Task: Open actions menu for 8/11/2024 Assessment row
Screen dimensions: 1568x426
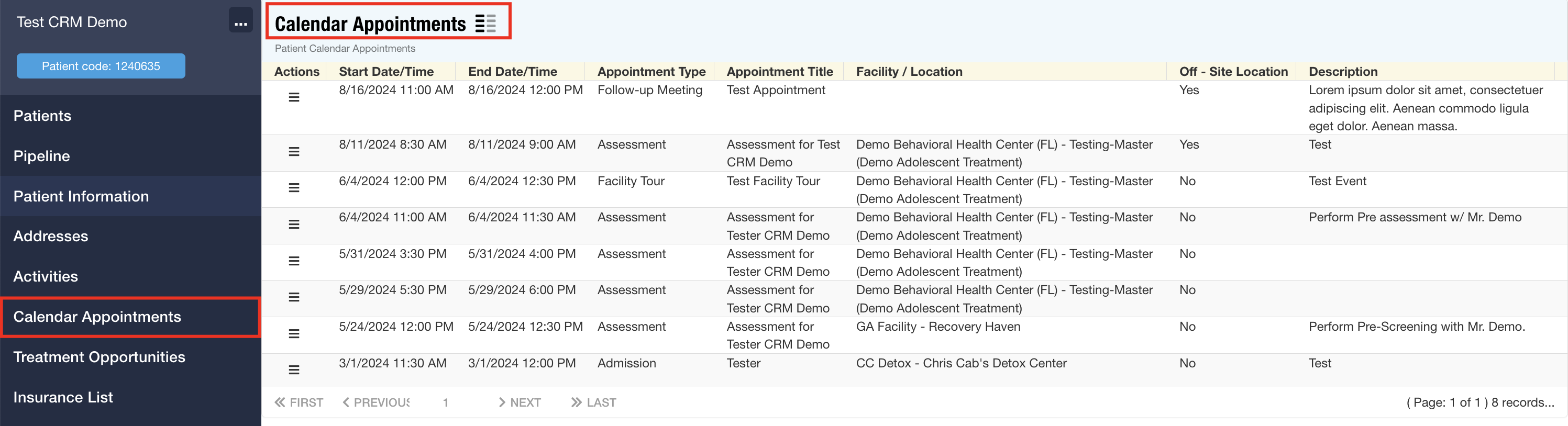Action: click(294, 152)
